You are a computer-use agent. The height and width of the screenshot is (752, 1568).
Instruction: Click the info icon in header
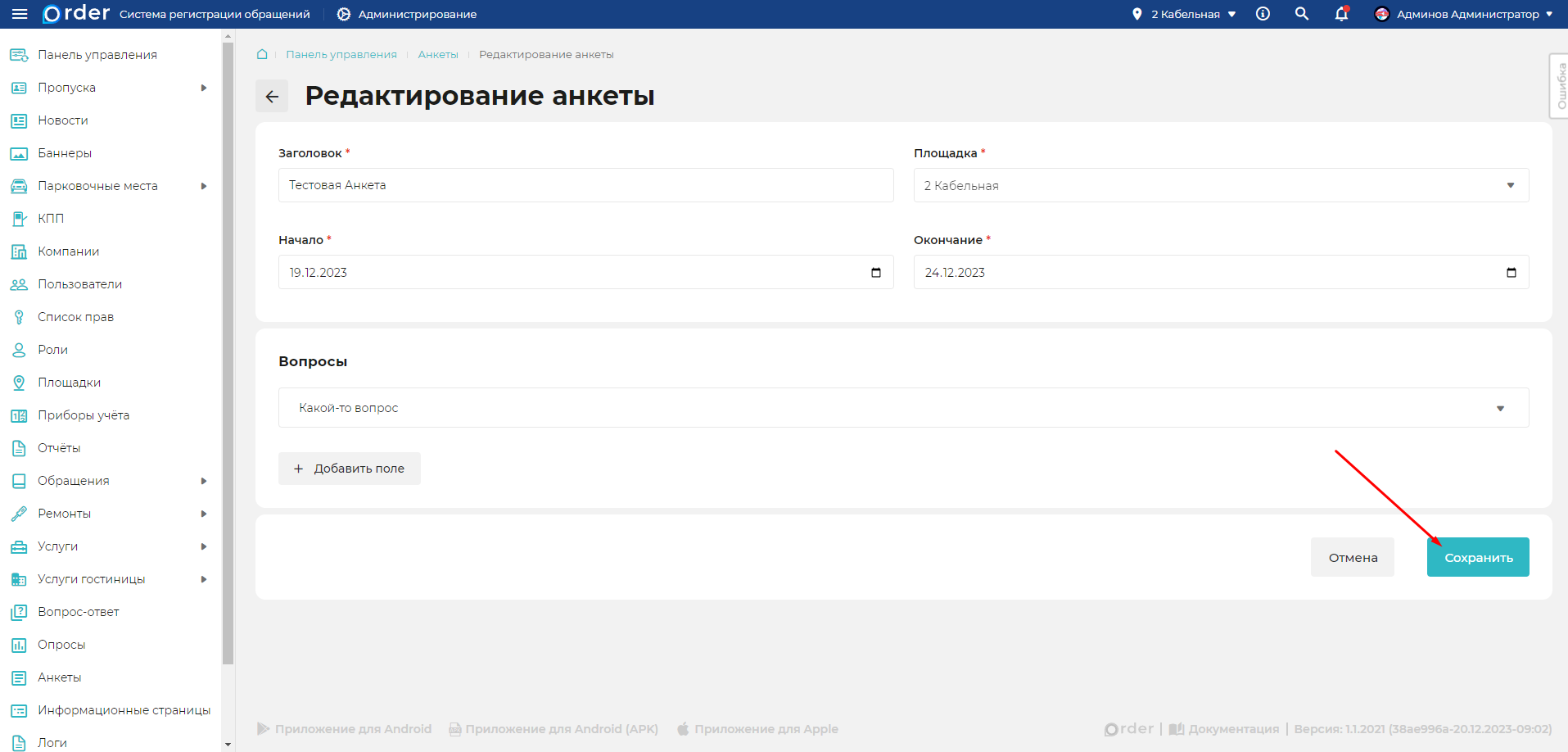click(x=1263, y=14)
